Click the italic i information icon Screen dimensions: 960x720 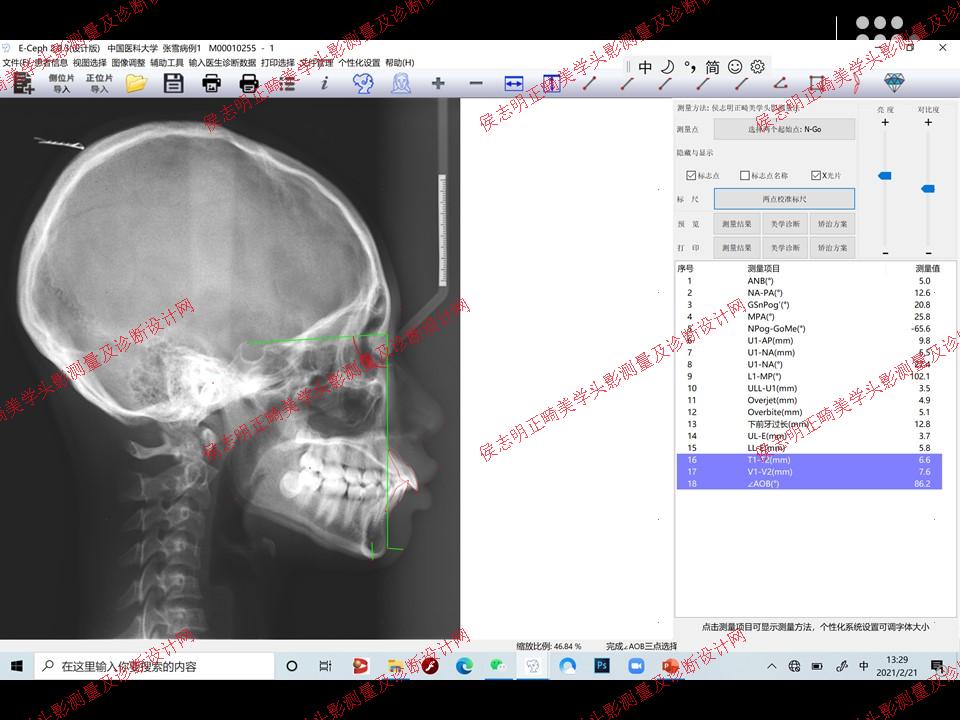click(x=324, y=83)
